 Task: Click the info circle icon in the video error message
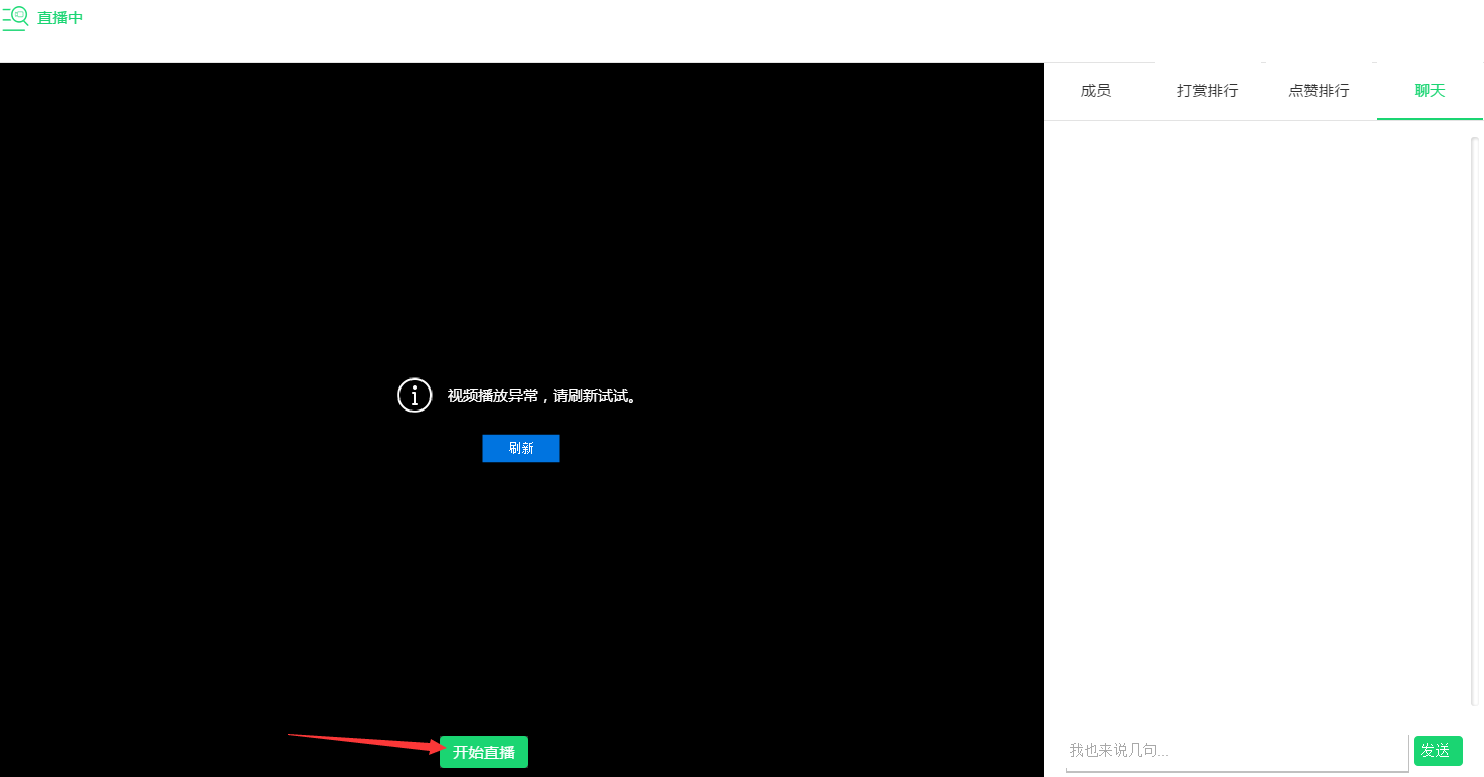coord(415,395)
